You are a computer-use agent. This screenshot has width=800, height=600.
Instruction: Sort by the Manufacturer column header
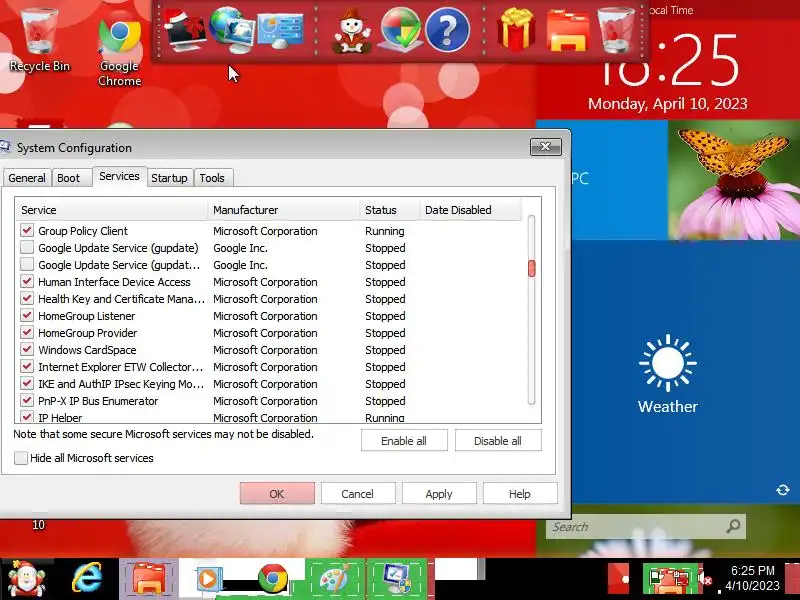tap(283, 210)
